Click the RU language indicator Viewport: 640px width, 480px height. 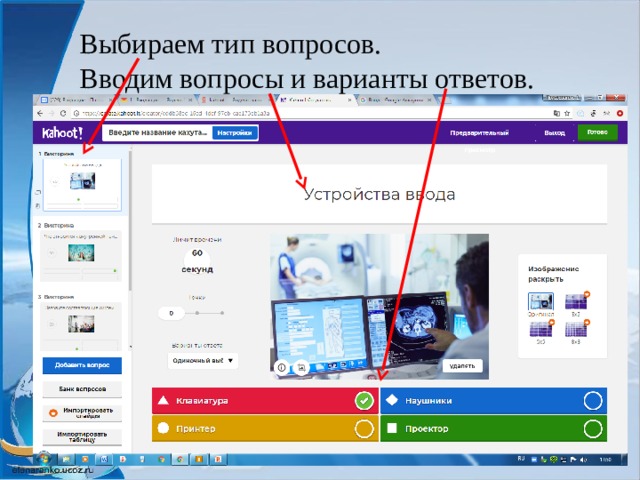[x=521, y=459]
